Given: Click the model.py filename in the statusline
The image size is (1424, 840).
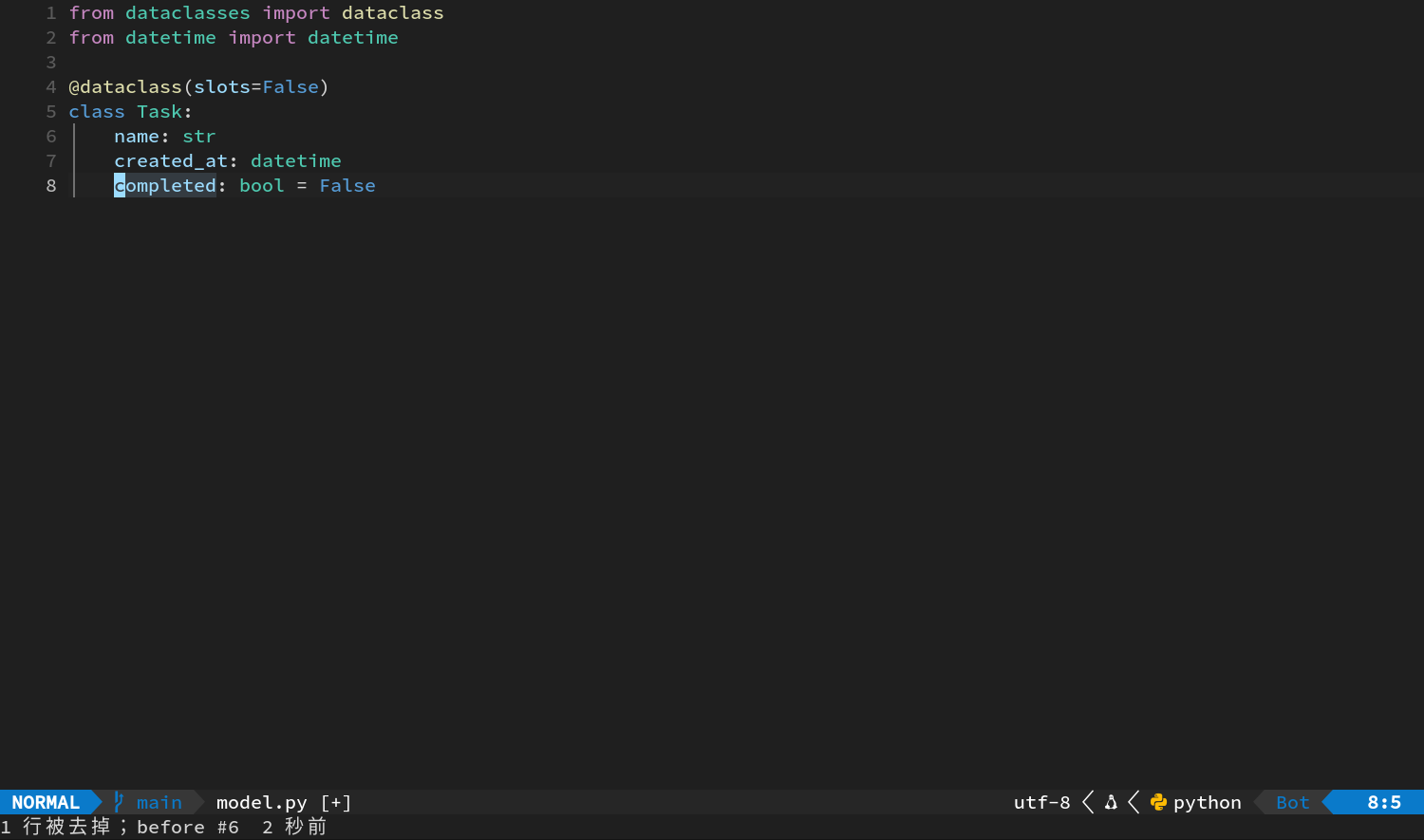Looking at the screenshot, I should (x=262, y=803).
